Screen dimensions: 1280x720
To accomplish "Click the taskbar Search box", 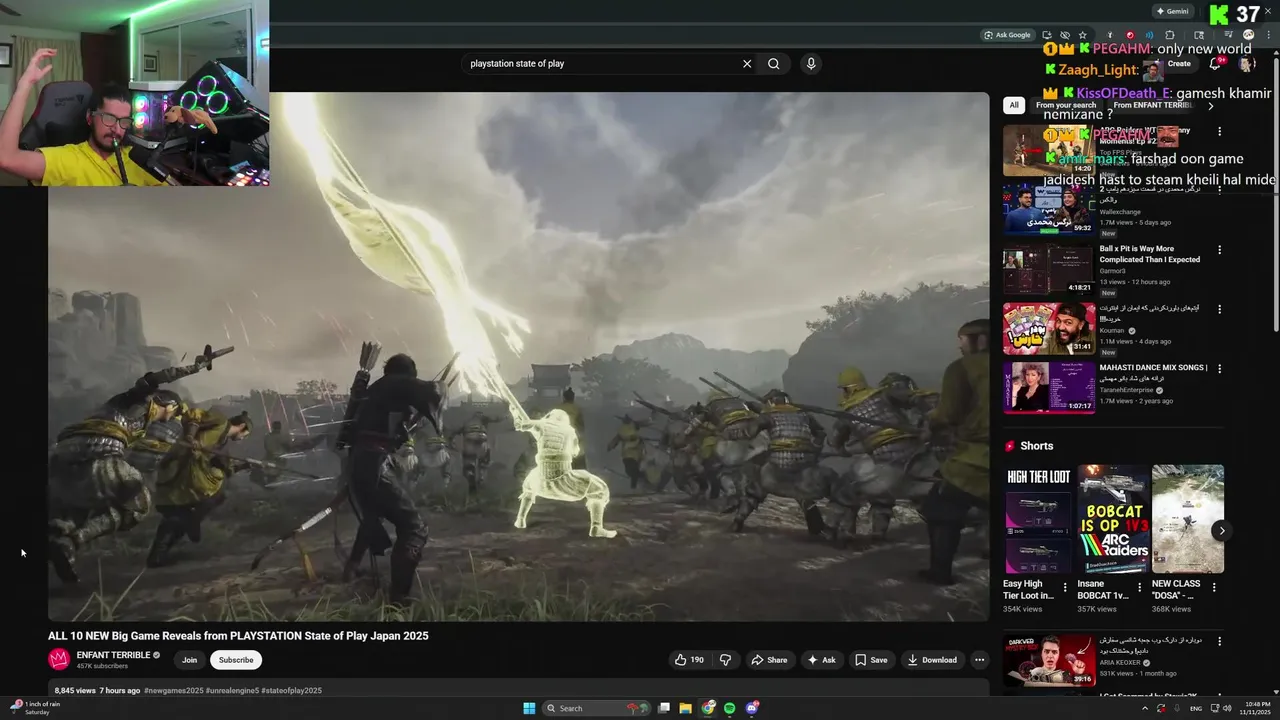I will point(595,708).
